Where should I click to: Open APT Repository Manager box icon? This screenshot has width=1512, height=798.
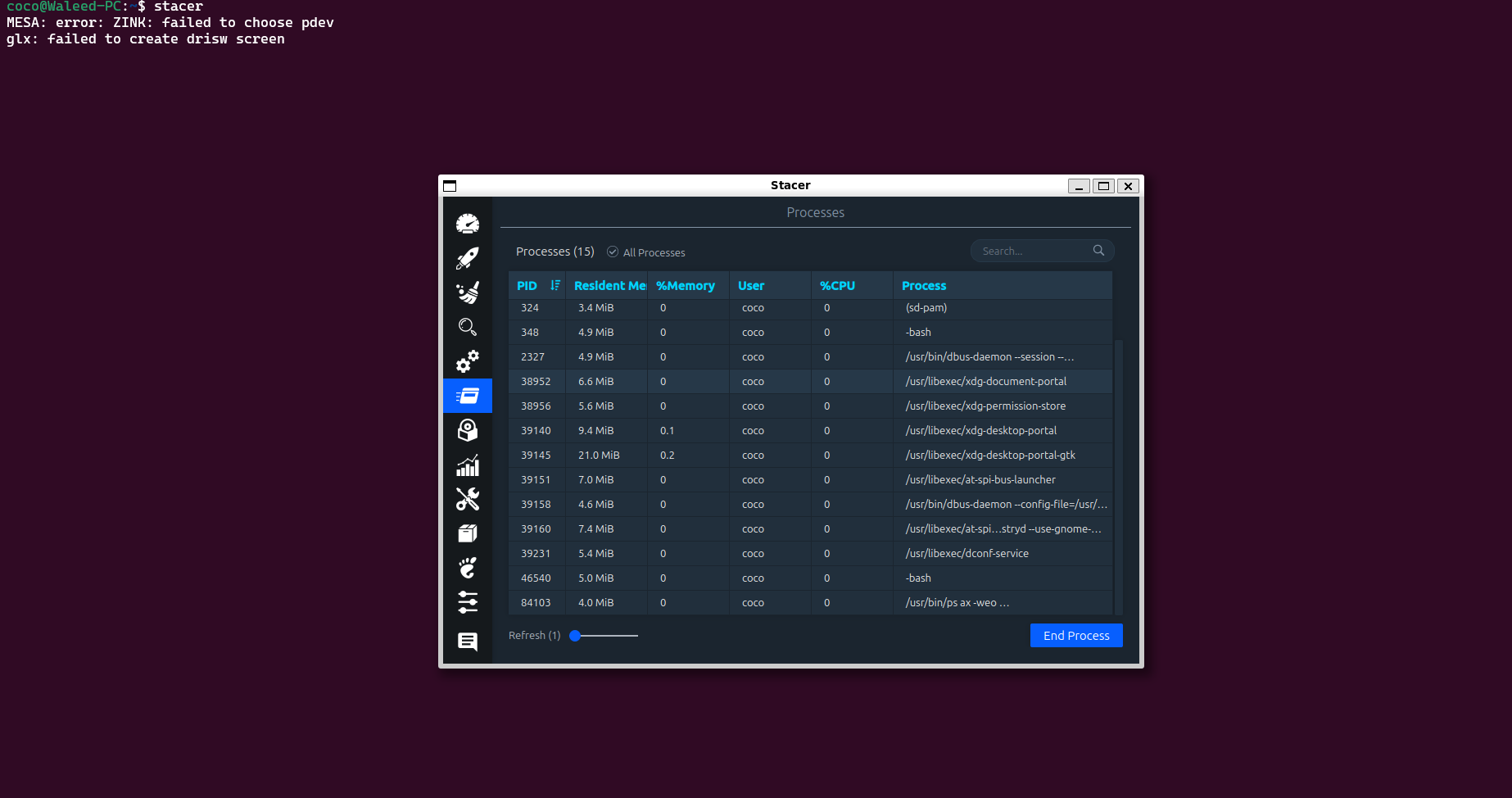pos(468,534)
